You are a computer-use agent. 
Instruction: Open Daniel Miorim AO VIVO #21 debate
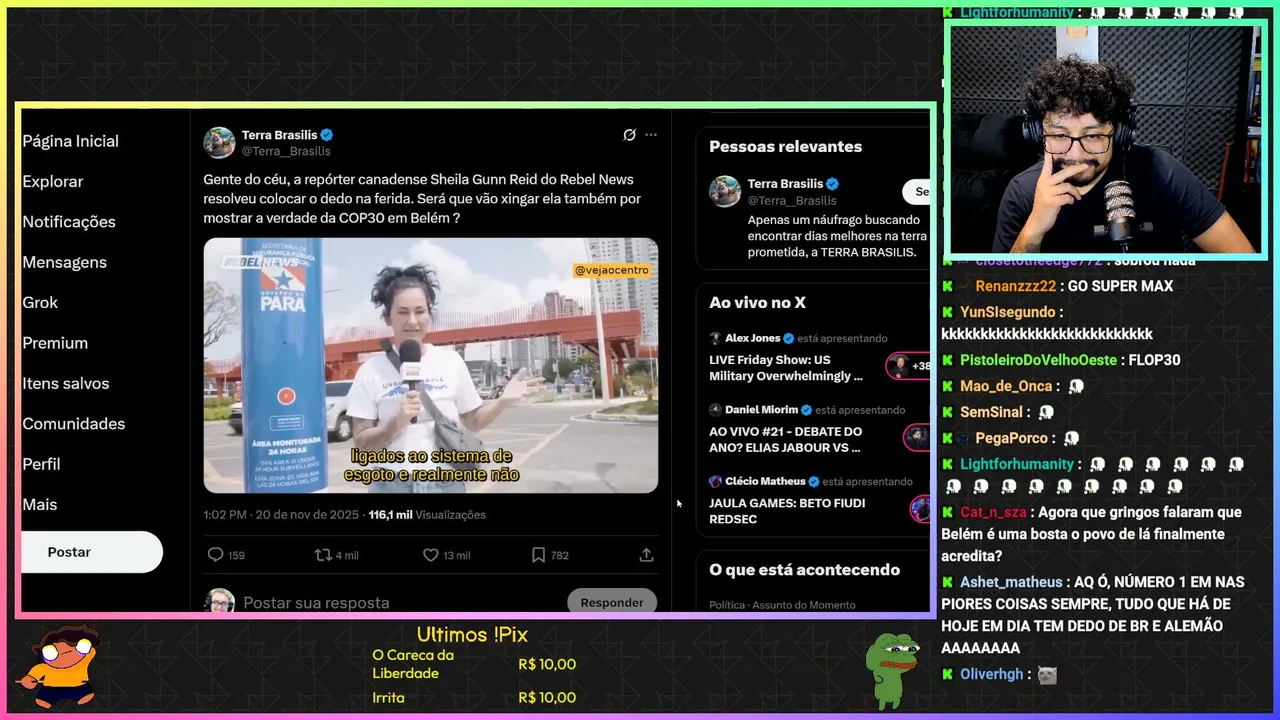[785, 440]
